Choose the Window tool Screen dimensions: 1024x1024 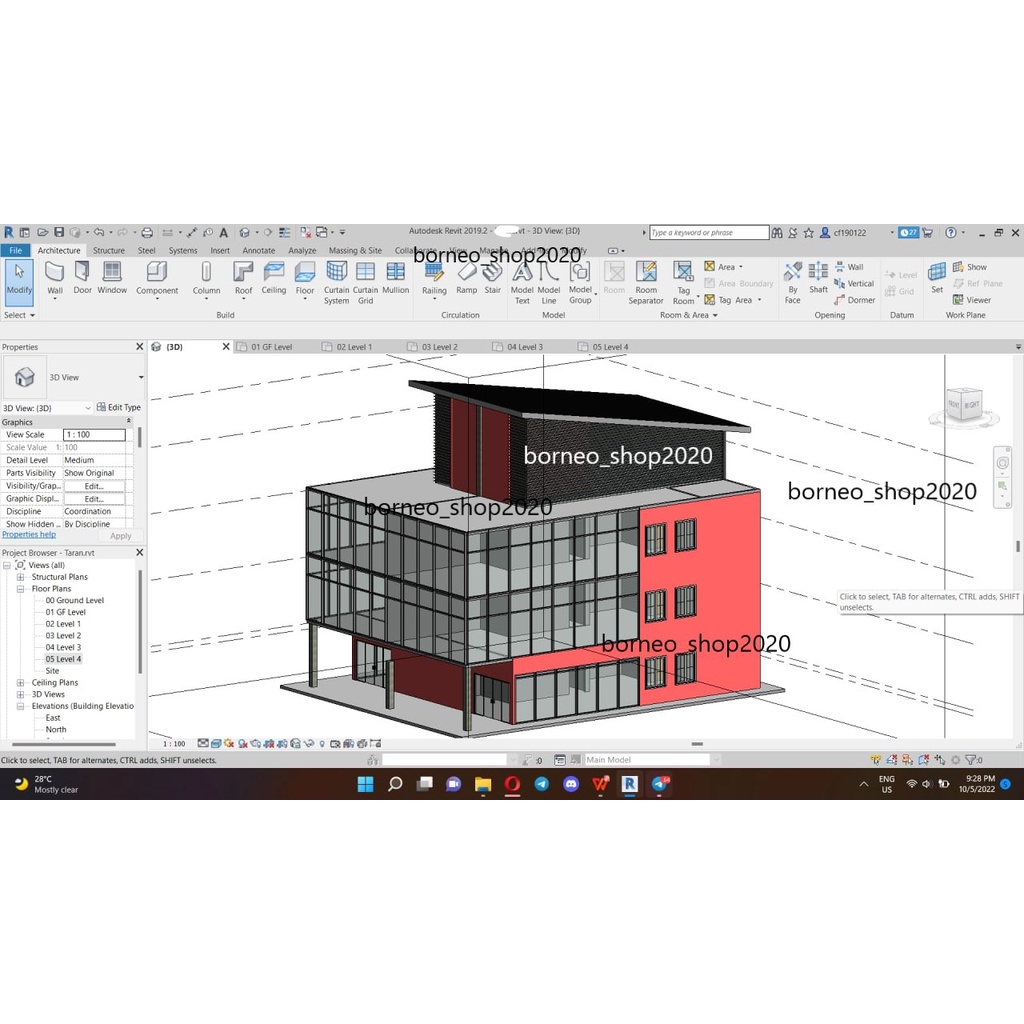pyautogui.click(x=112, y=277)
